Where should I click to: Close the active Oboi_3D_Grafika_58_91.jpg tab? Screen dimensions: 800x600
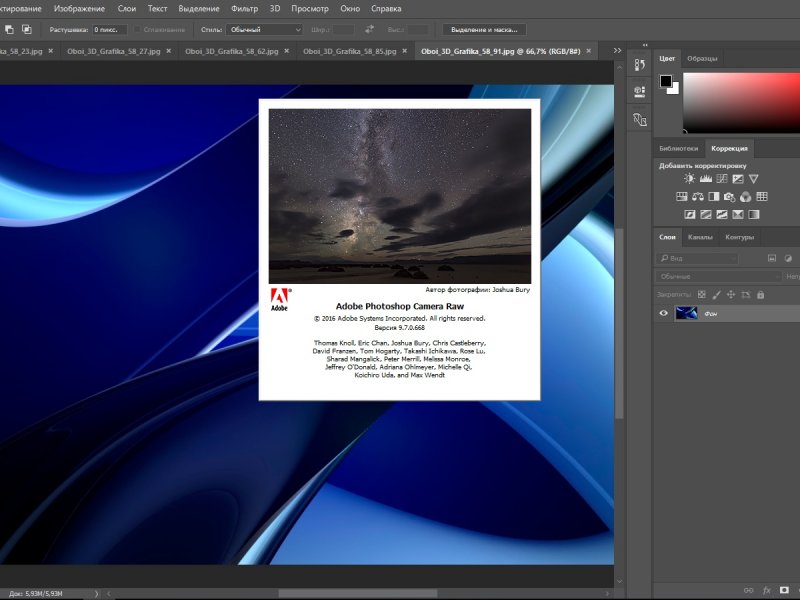(x=589, y=51)
